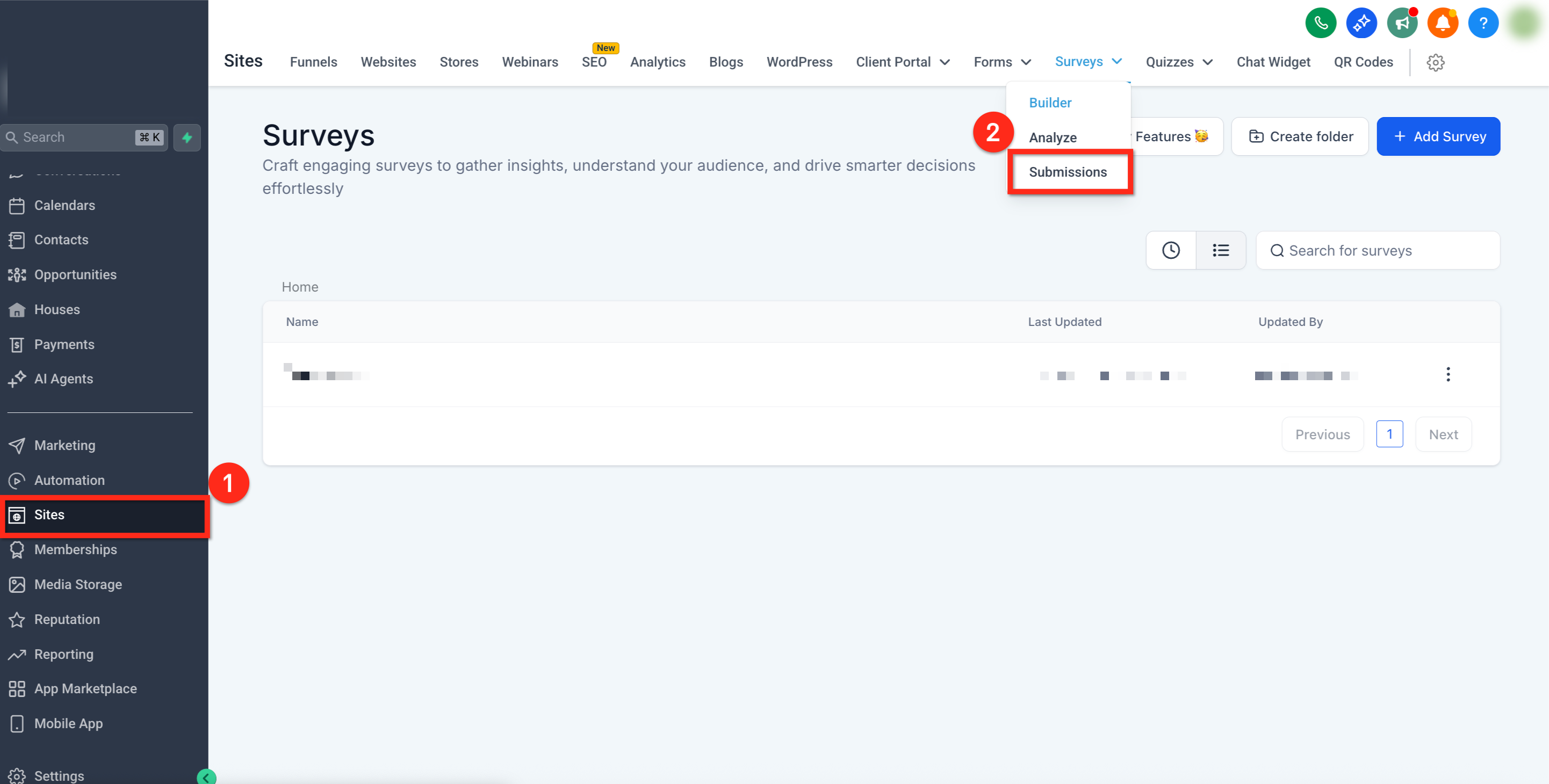The image size is (1549, 784).
Task: Expand the Quizzes dropdown menu
Action: 1179,62
